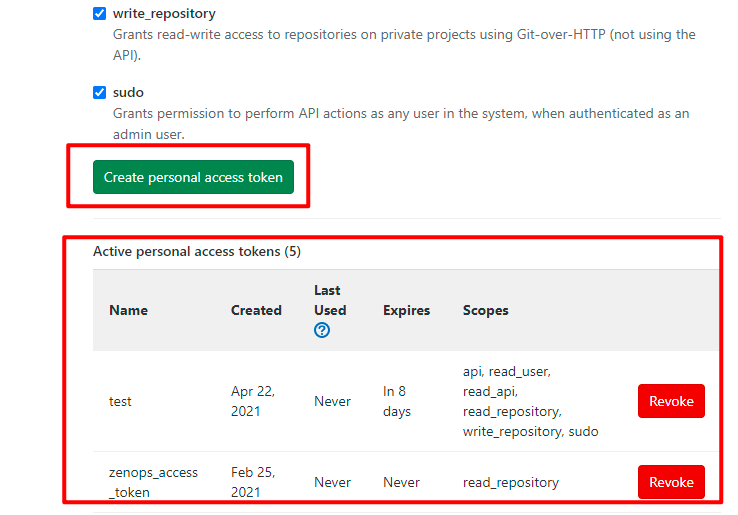Click the Create personal access token button
Image resolution: width=738 pixels, height=515 pixels.
[x=193, y=177]
